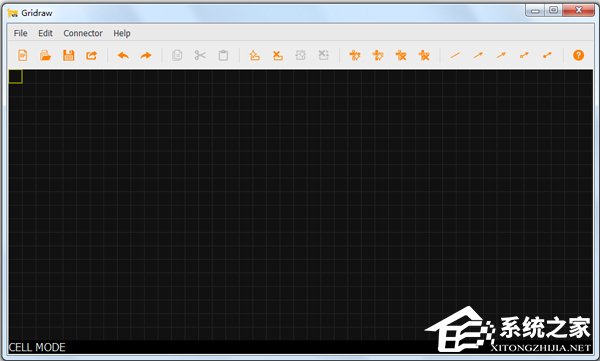The height and width of the screenshot is (361, 600).
Task: Open the Edit menu
Action: click(x=45, y=33)
